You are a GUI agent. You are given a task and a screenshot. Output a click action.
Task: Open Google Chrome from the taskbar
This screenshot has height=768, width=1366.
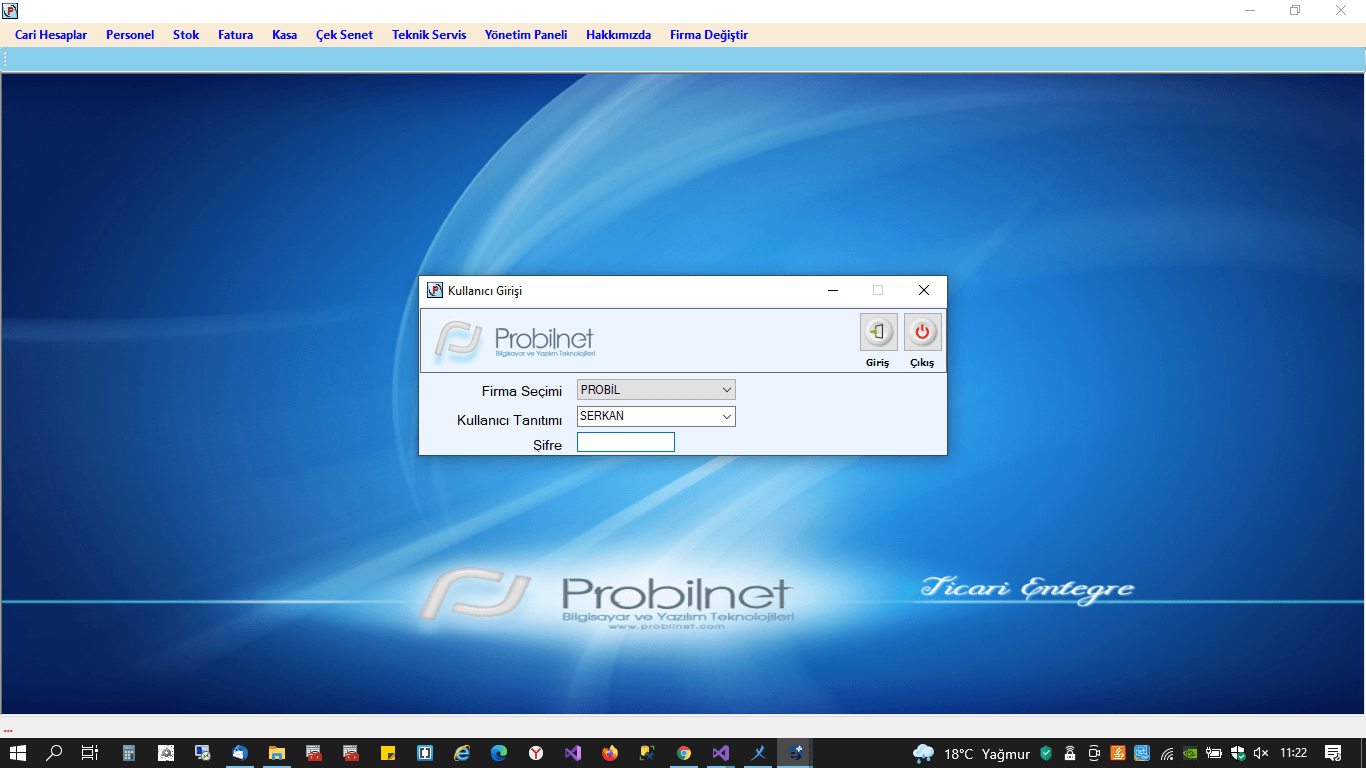click(684, 753)
